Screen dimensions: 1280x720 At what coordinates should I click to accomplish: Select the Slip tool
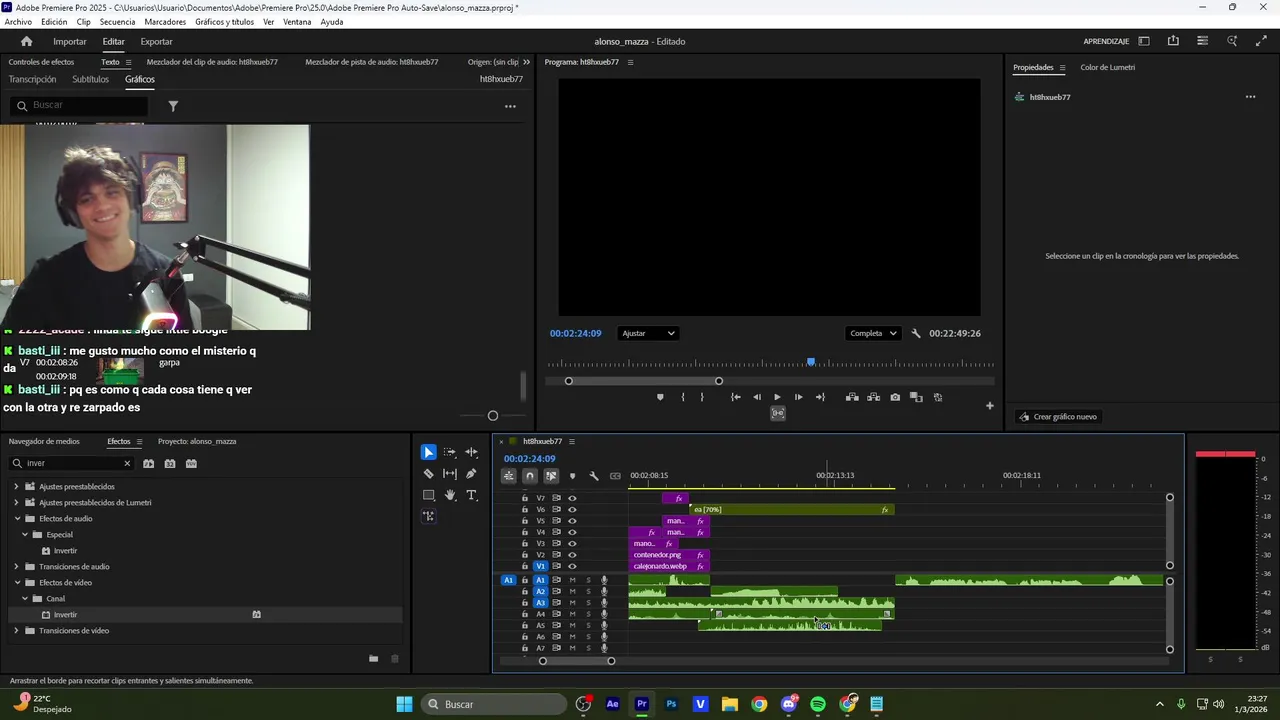(x=450, y=474)
